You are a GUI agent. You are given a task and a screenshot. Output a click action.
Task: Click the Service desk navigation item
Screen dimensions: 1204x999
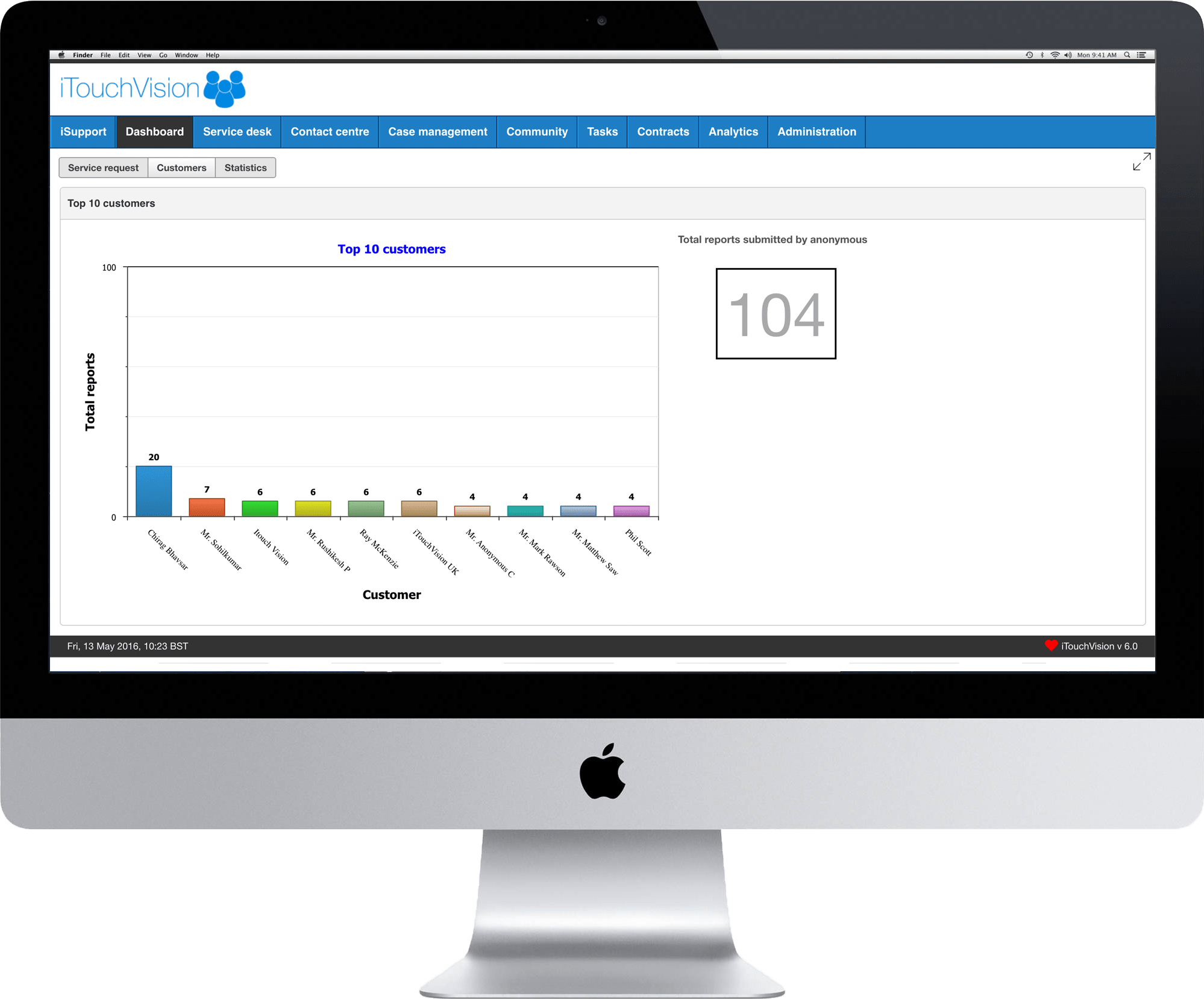click(x=236, y=131)
